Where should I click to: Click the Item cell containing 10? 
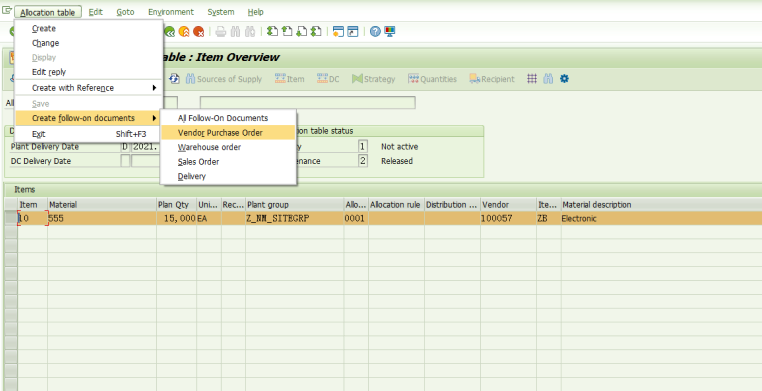[x=33, y=219]
